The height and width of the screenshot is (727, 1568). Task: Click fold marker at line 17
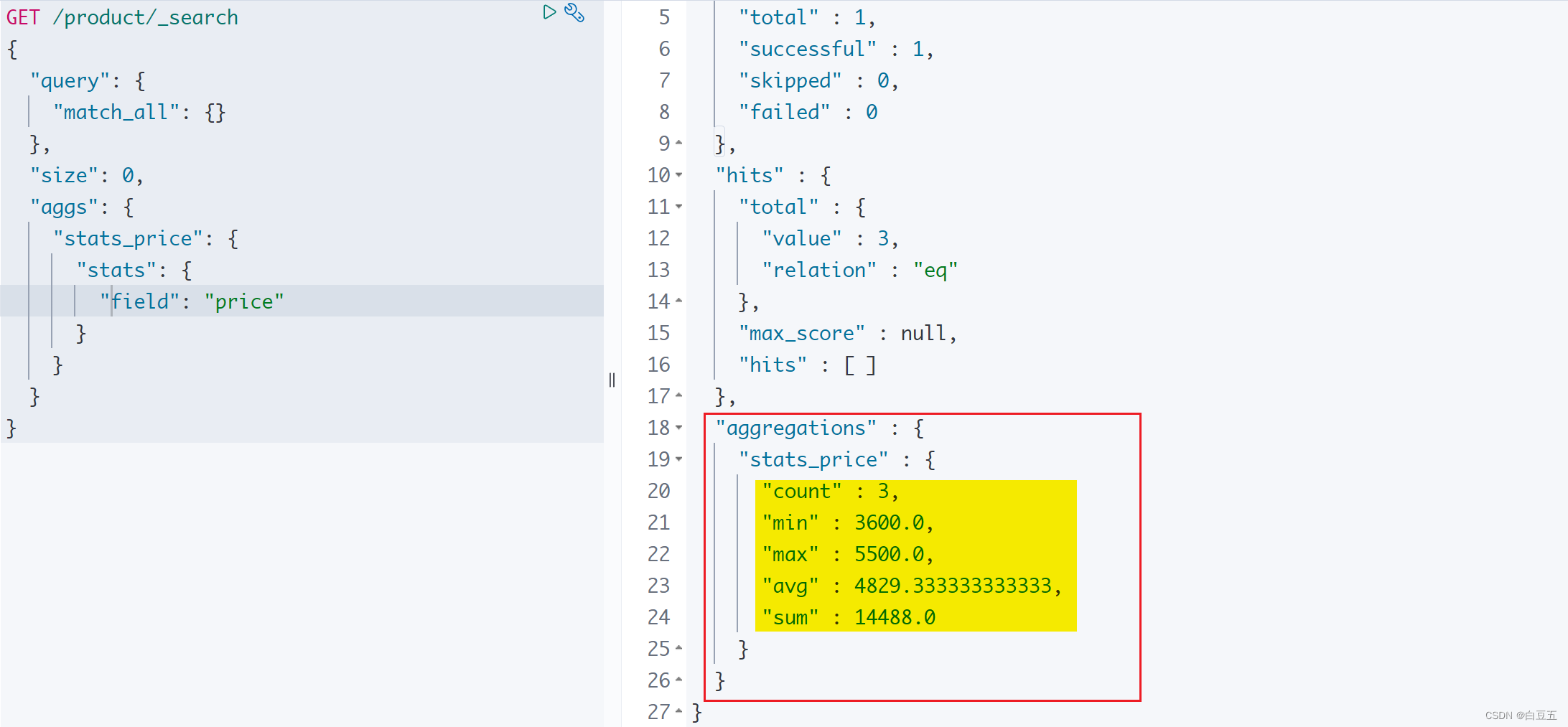click(679, 395)
